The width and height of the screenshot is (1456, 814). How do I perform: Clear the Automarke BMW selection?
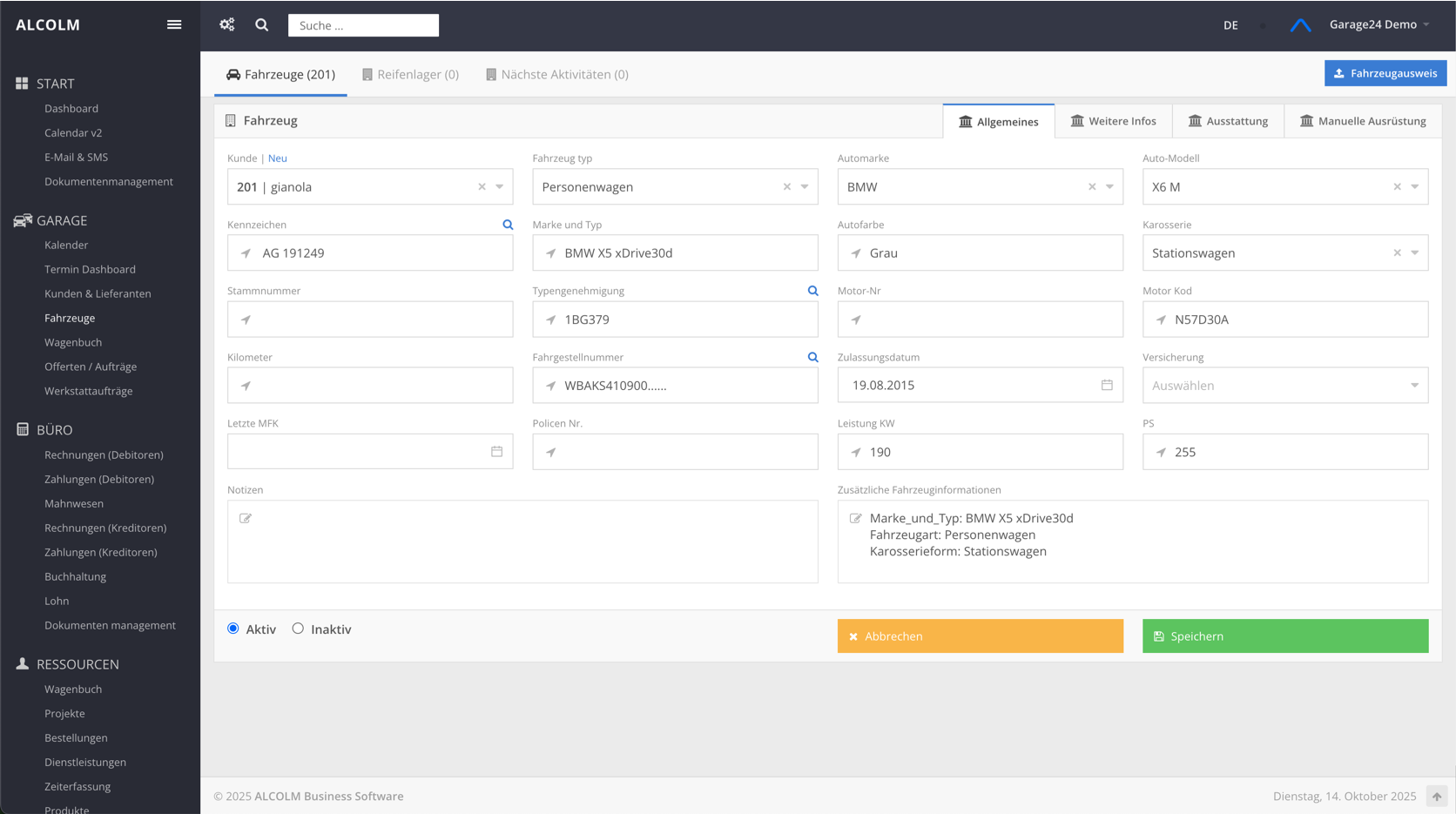tap(1092, 186)
